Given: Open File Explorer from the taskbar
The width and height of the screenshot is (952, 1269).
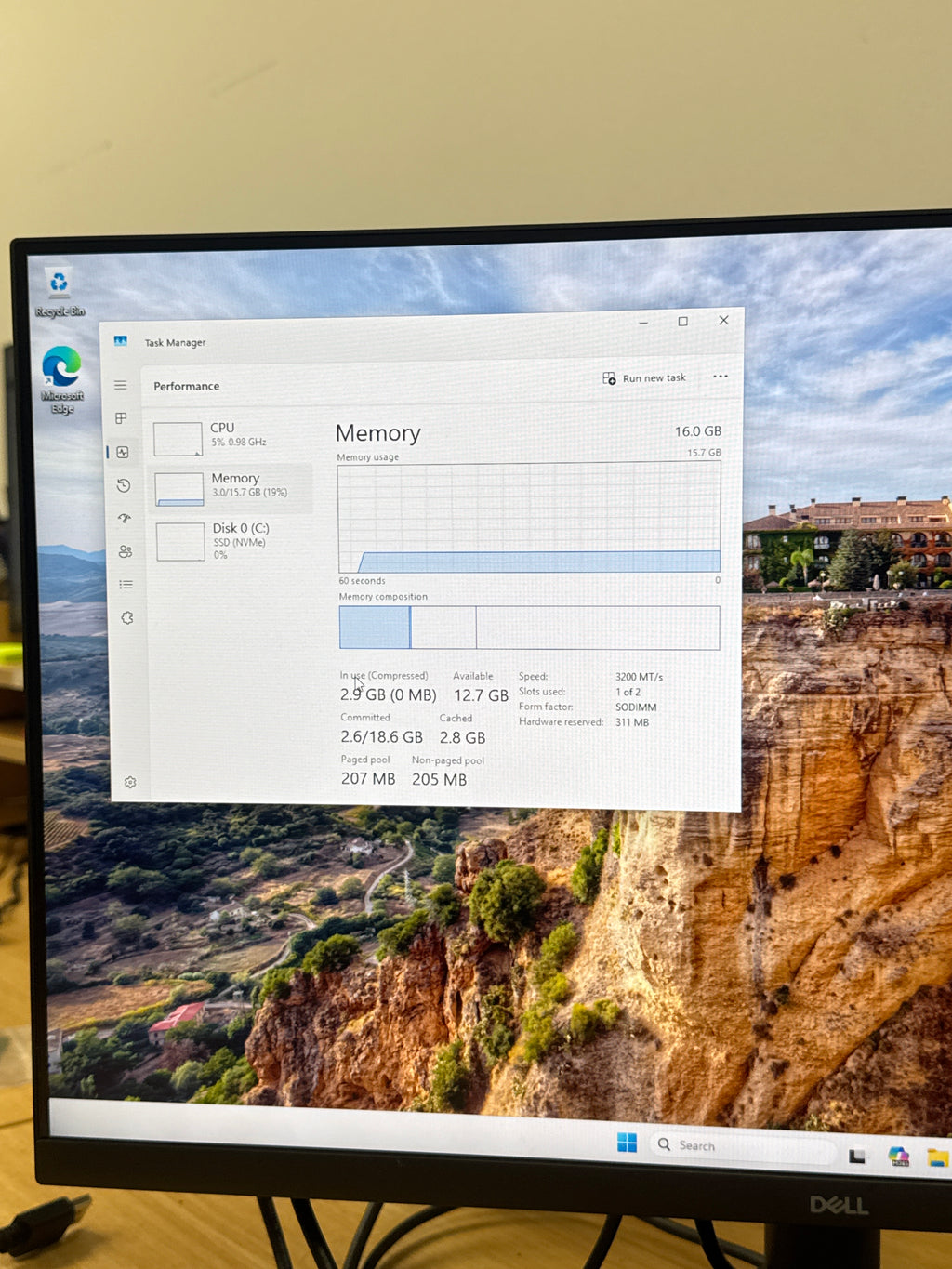Looking at the screenshot, I should pyautogui.click(x=937, y=1158).
